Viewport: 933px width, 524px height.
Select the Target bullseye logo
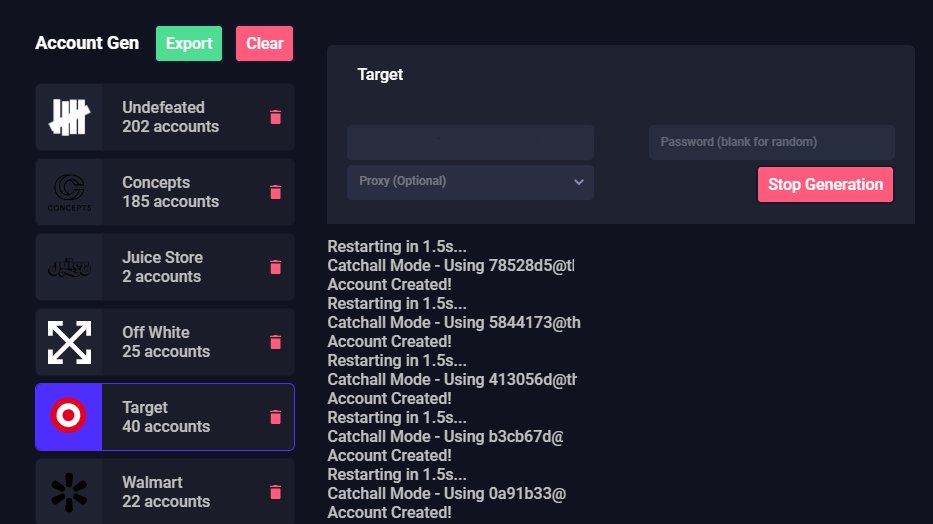coord(68,415)
